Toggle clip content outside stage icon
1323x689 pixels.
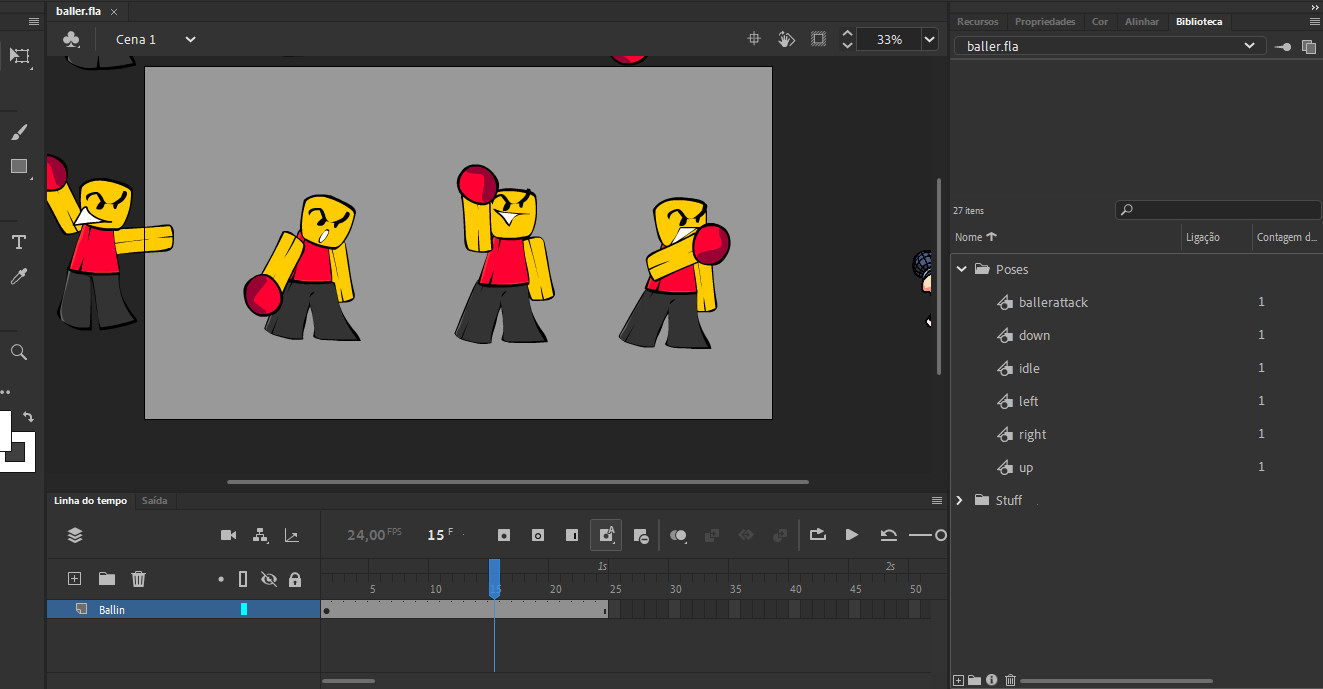[x=818, y=39]
